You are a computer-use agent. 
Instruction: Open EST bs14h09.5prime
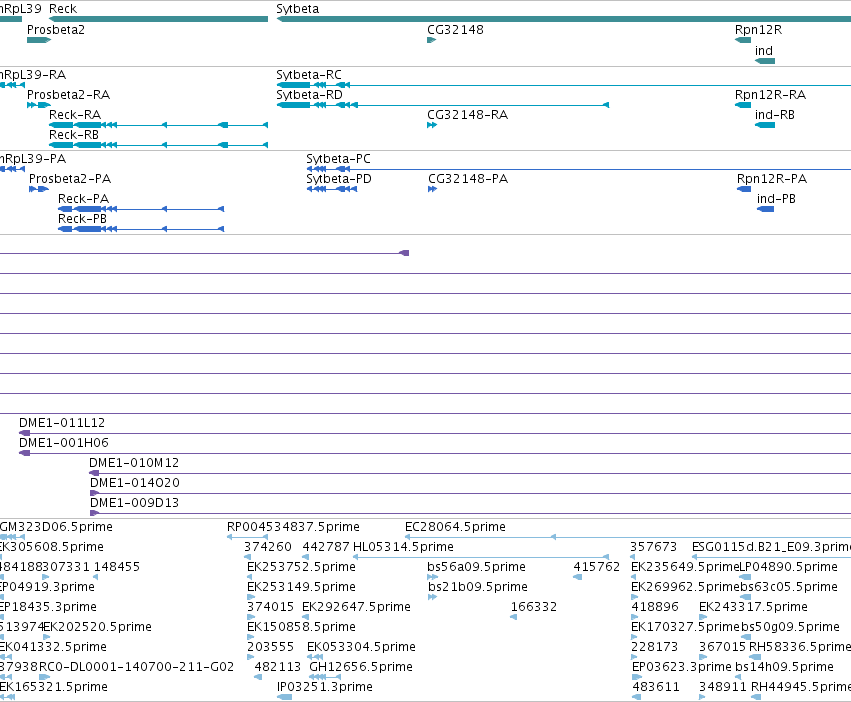click(x=784, y=667)
